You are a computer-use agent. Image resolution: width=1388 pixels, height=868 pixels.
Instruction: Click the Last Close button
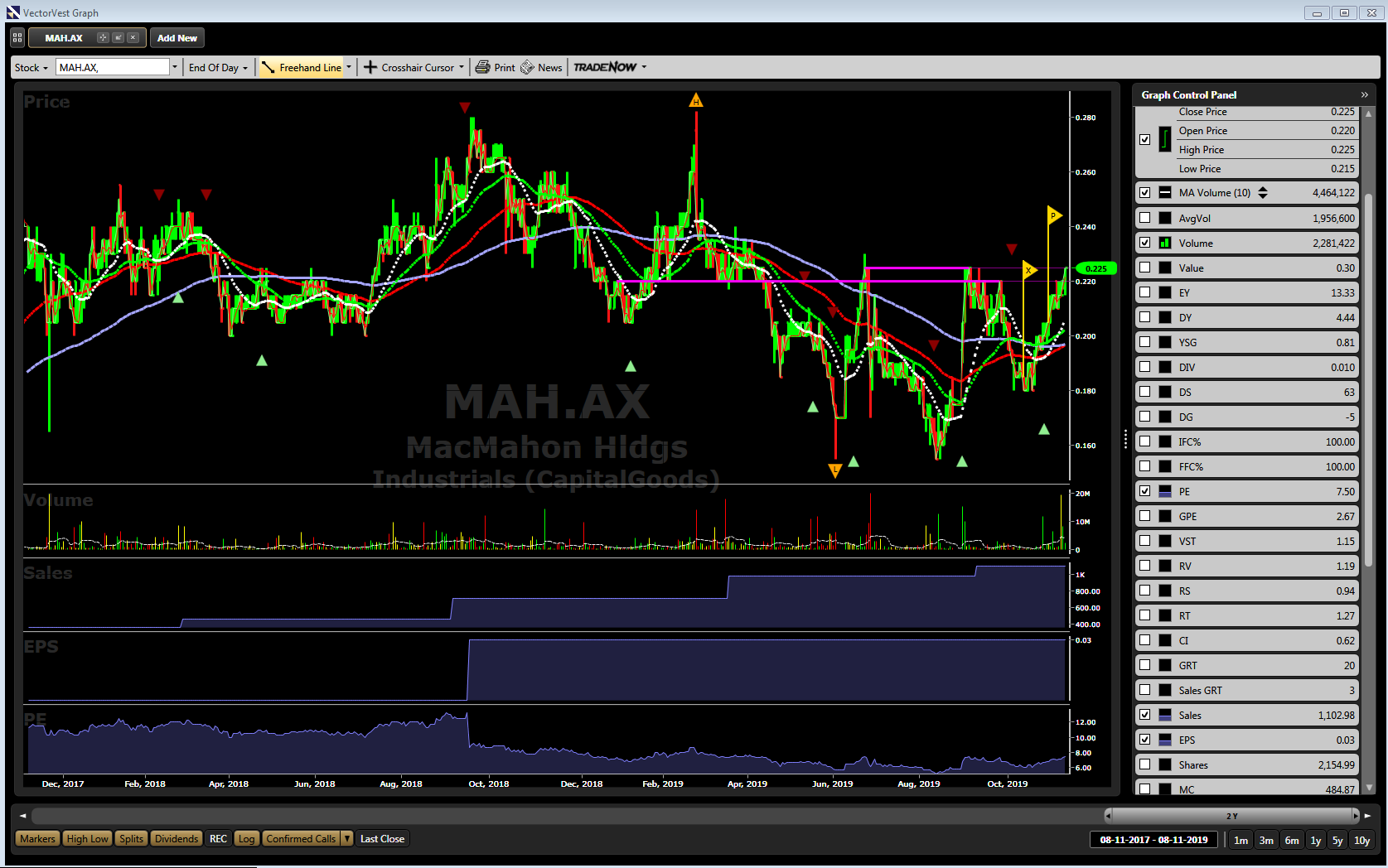tap(382, 839)
